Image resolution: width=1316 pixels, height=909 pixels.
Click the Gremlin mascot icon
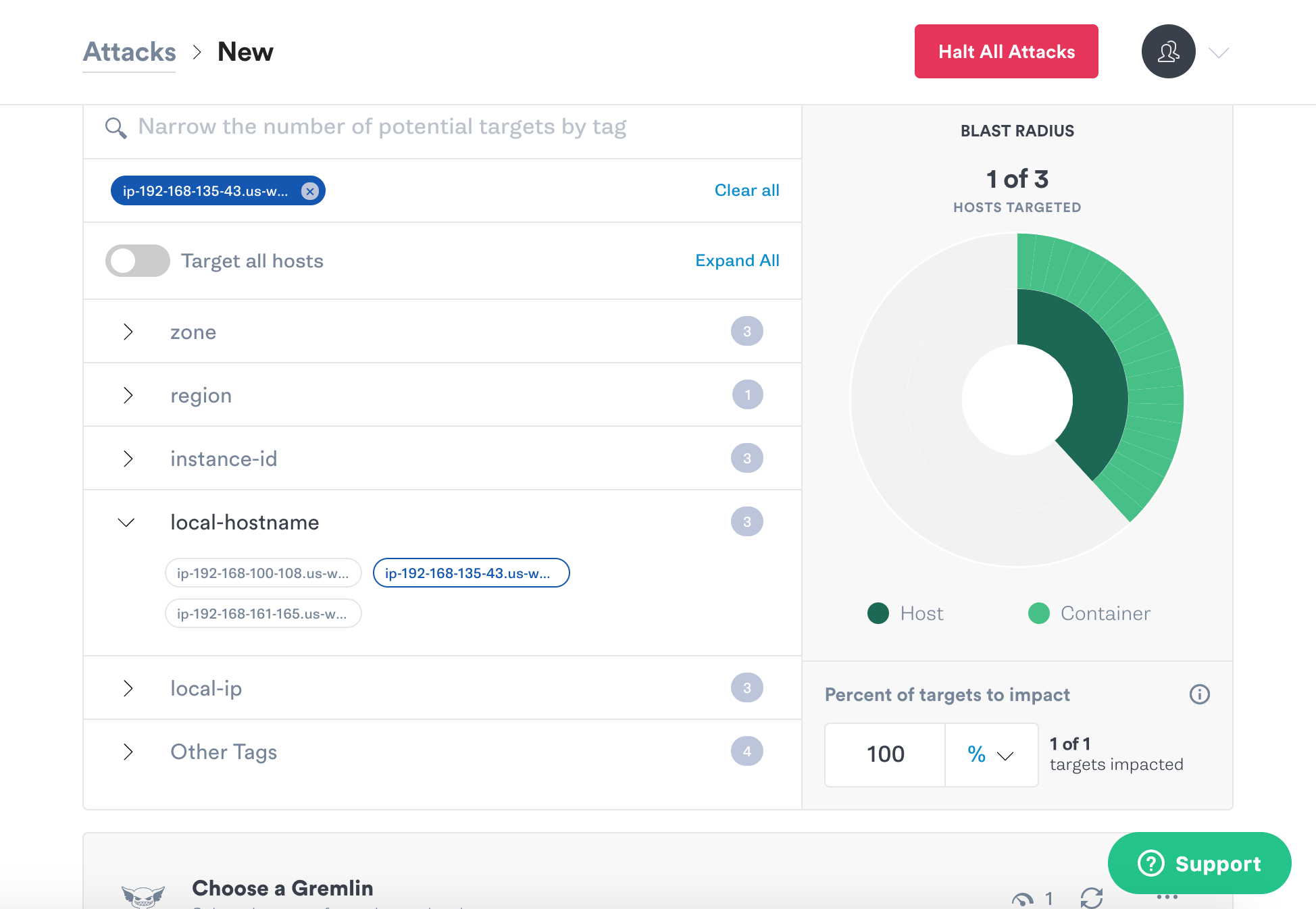pyautogui.click(x=143, y=897)
